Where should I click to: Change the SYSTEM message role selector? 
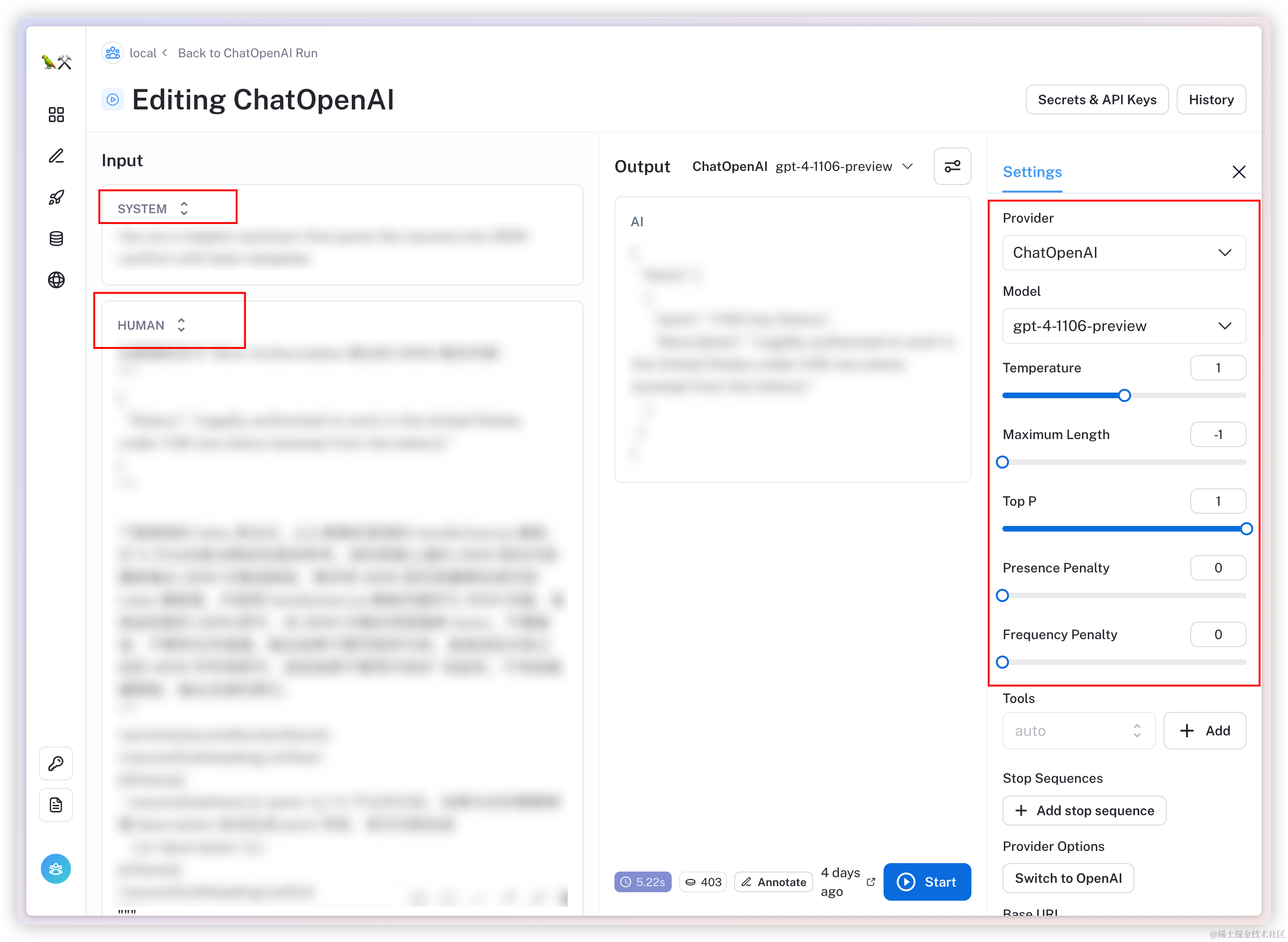point(153,208)
